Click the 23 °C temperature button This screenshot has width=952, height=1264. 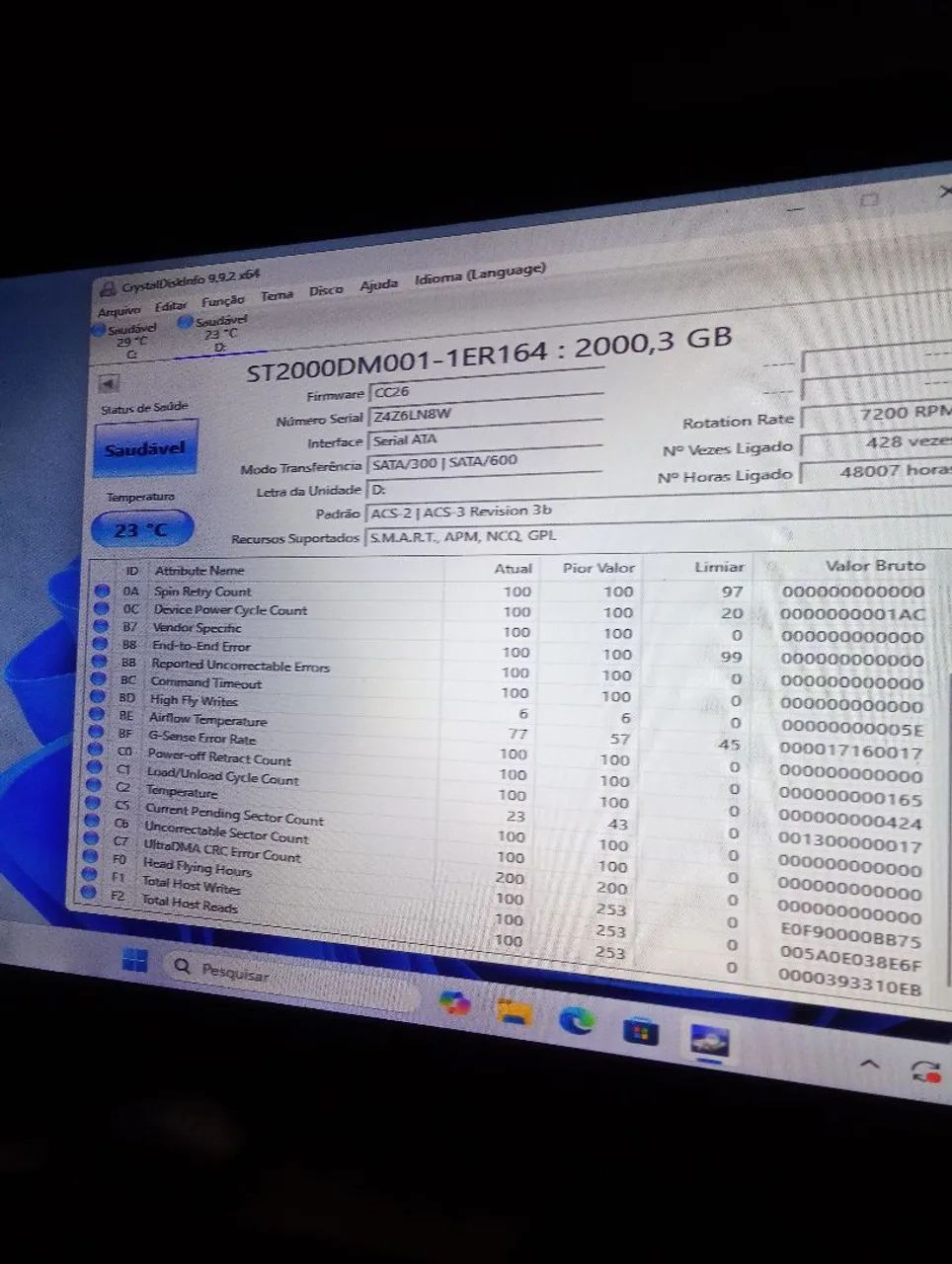click(x=141, y=530)
